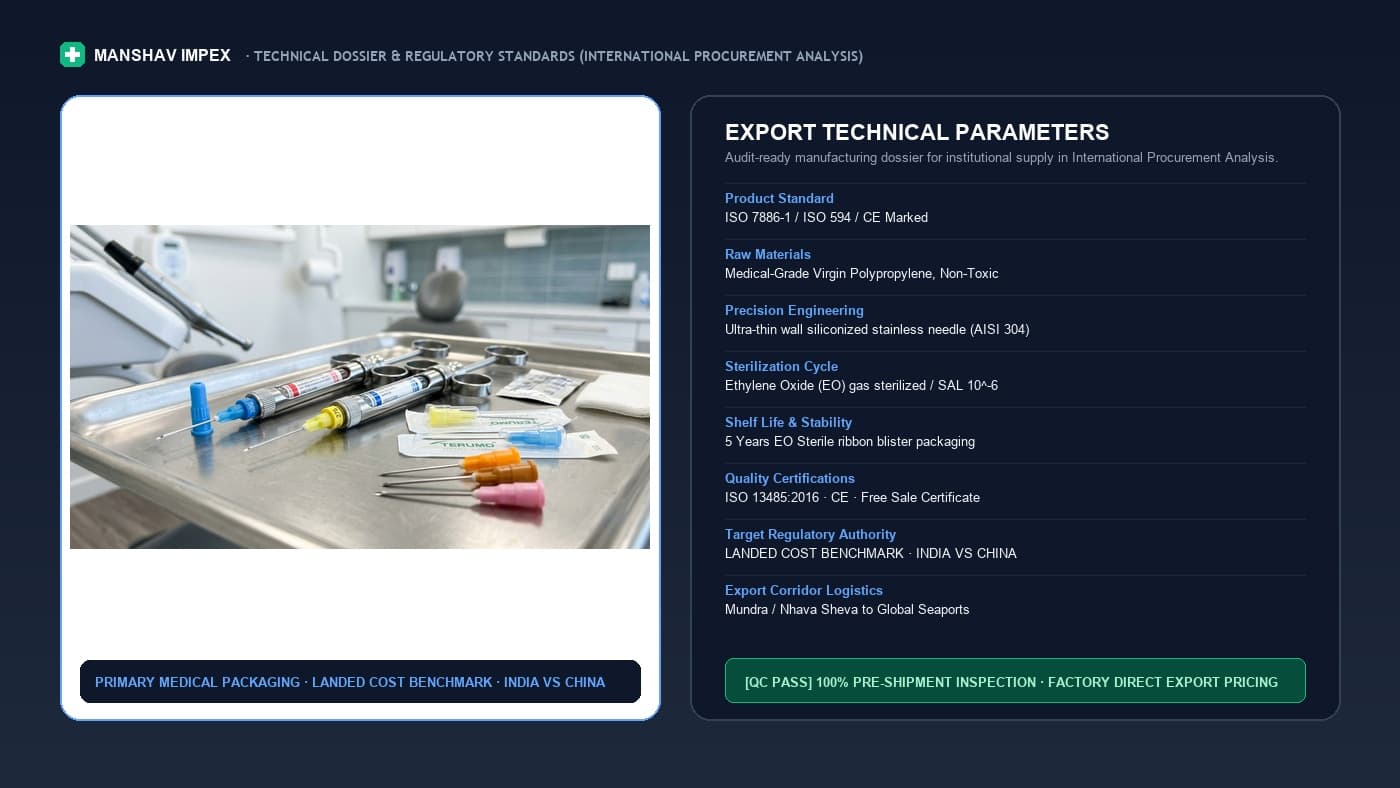
Task: Select the Export Technical Parameters heading
Action: (x=917, y=132)
